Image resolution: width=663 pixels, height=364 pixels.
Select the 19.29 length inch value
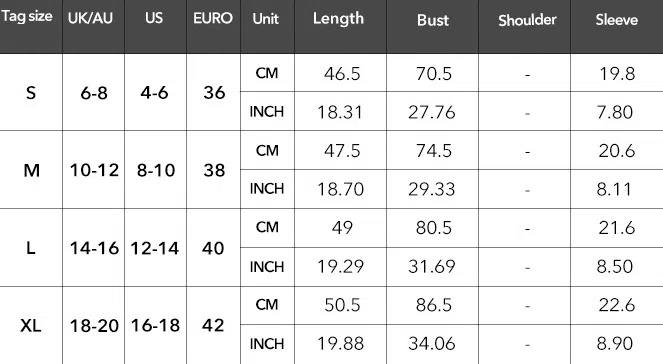click(340, 266)
